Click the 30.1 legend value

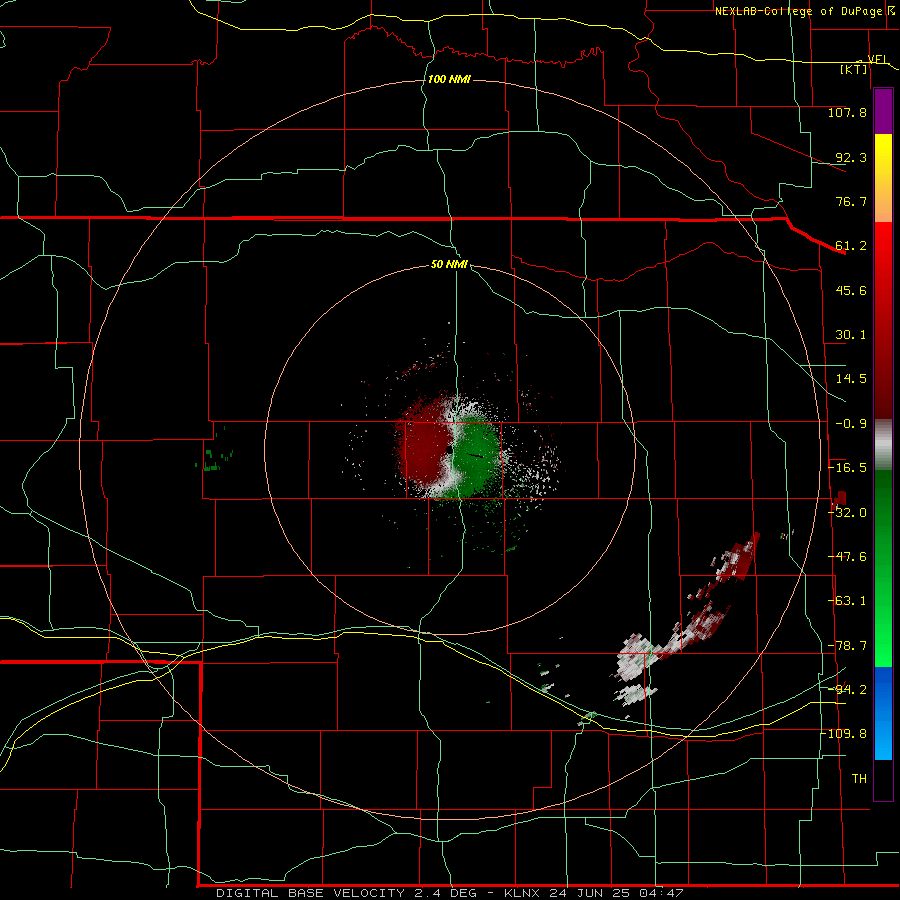tap(851, 335)
